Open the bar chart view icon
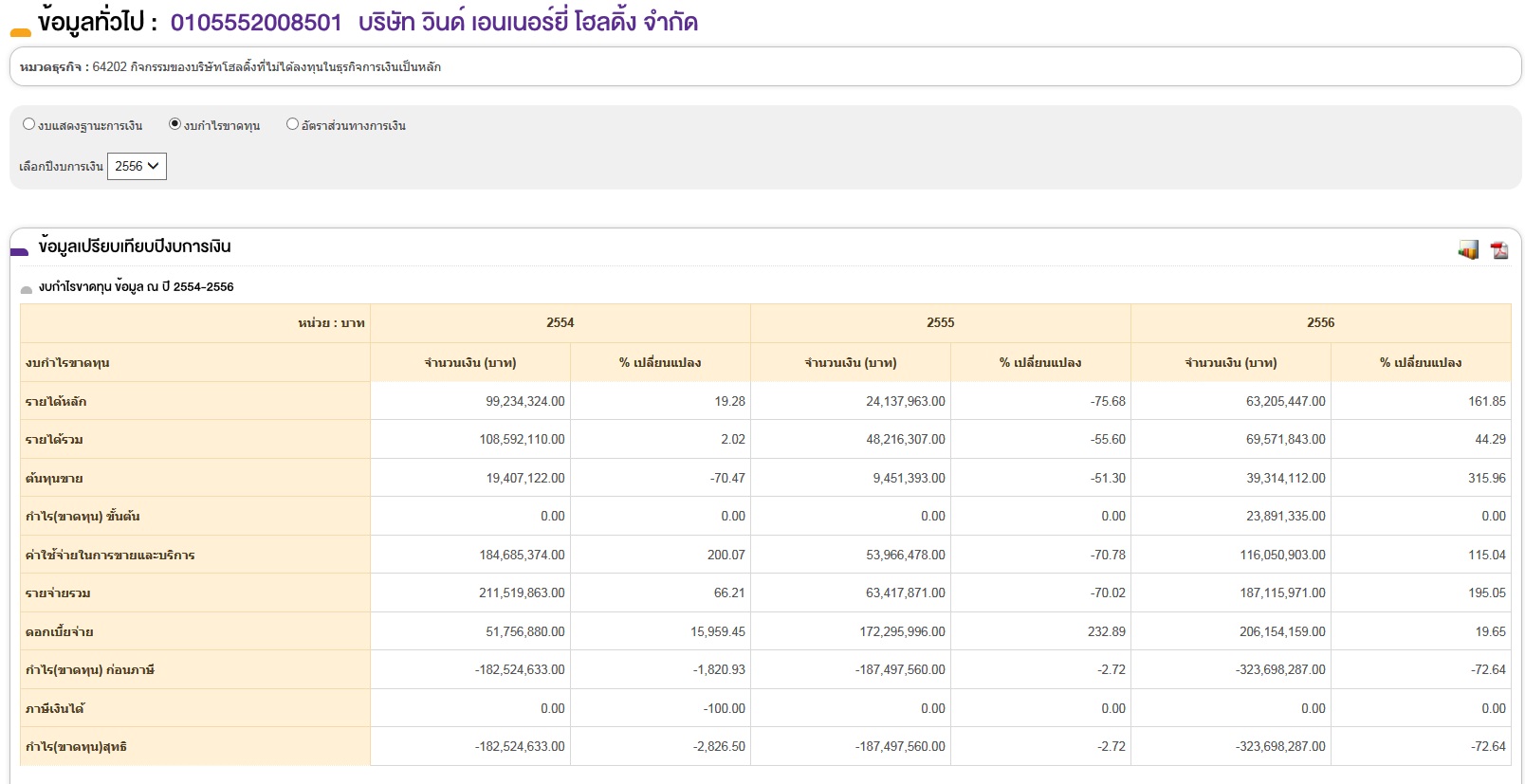 1468,250
